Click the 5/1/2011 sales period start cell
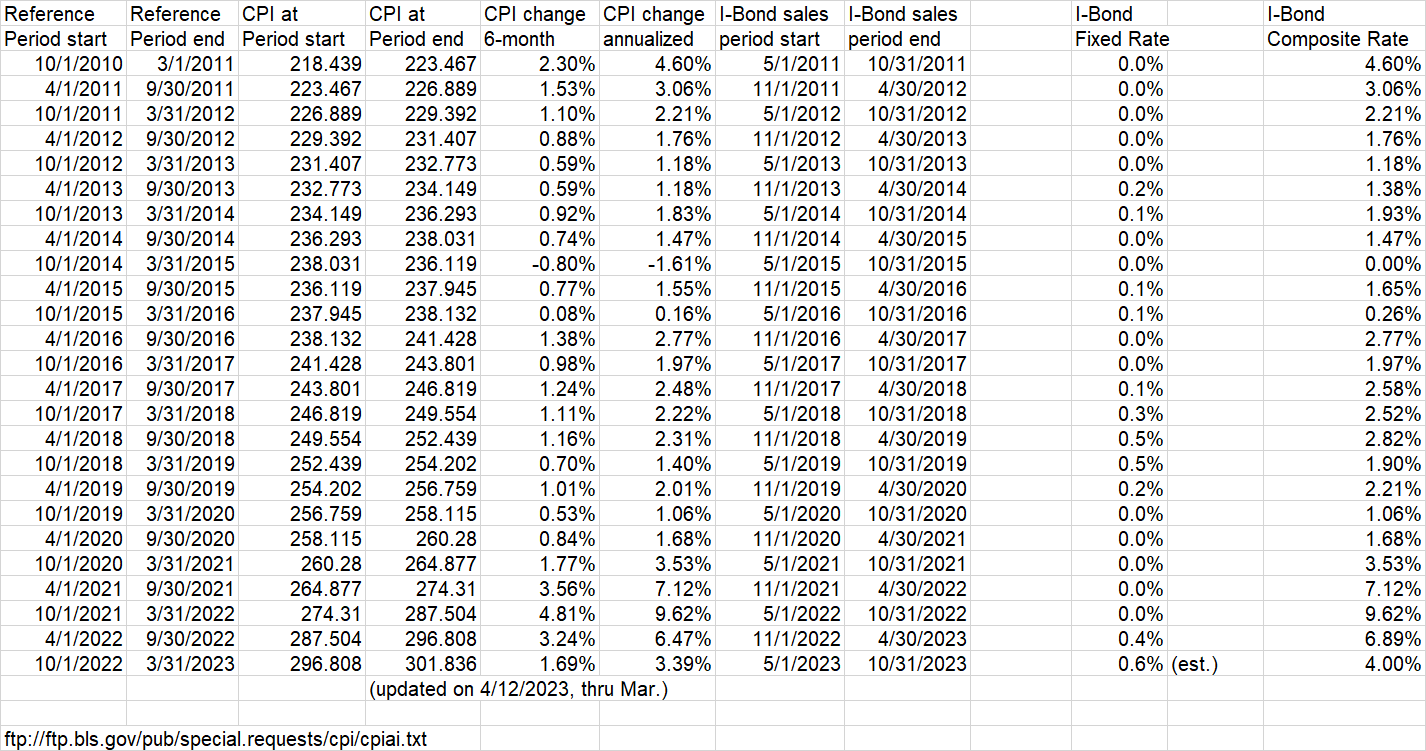The width and height of the screenshot is (1426, 751). coord(780,64)
